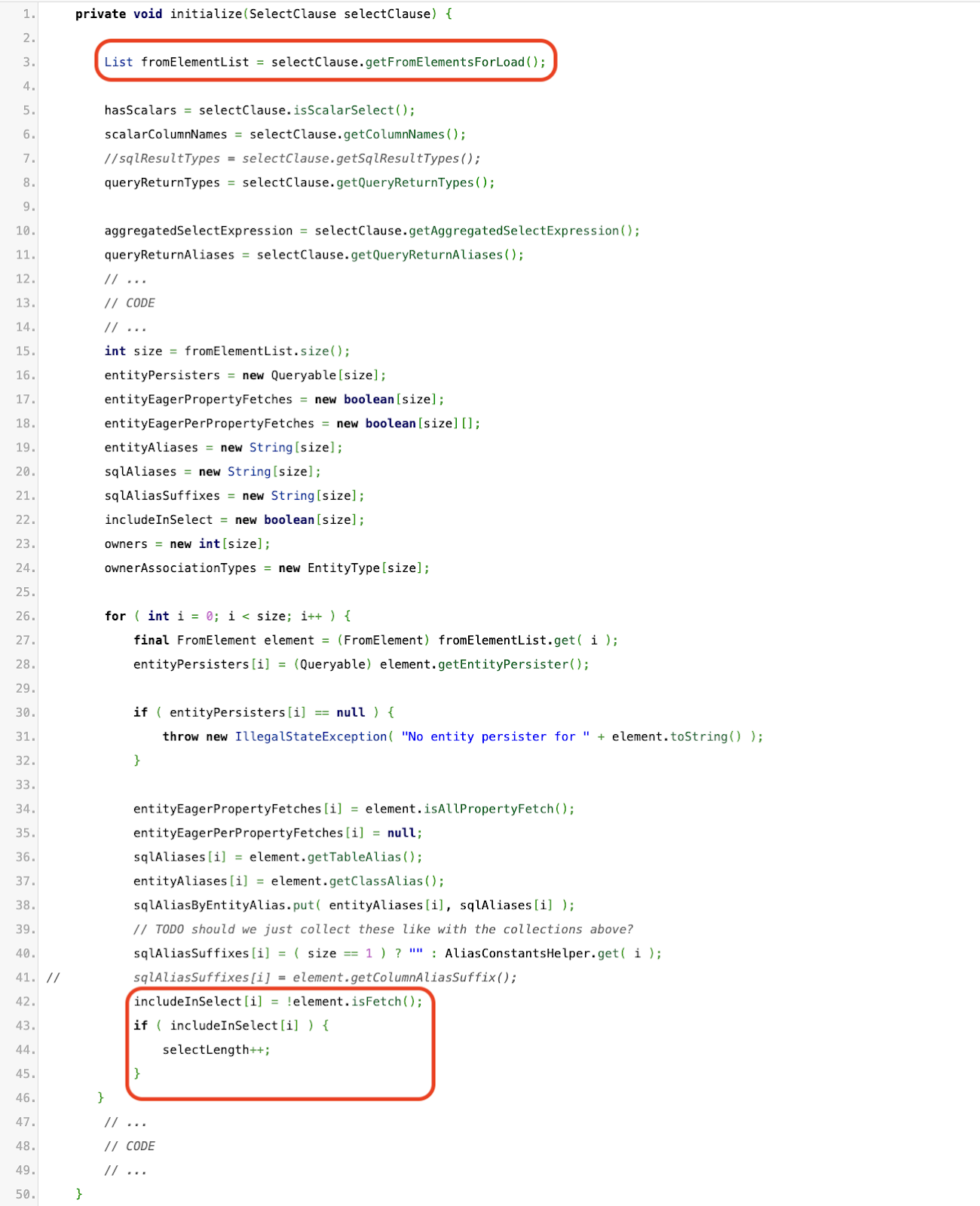Click 'isAllPropertyFetch' on line 34
Viewport: 980px width, 1206px height.
(x=488, y=810)
